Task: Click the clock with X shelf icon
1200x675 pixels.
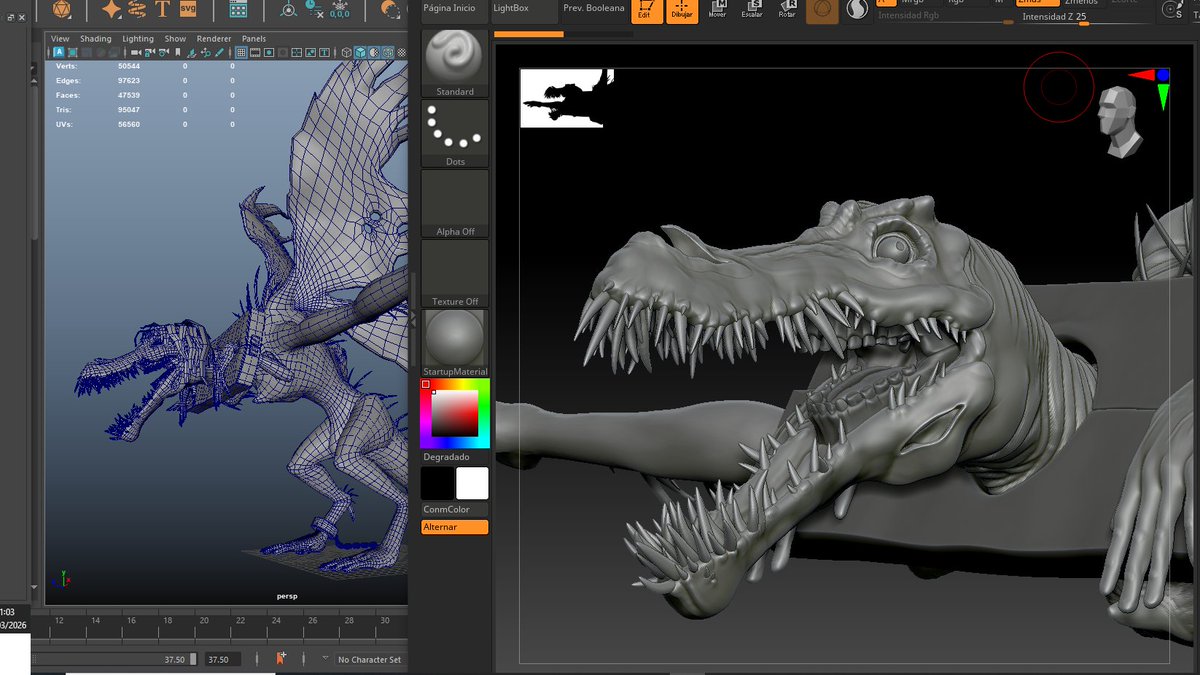Action: pos(314,9)
